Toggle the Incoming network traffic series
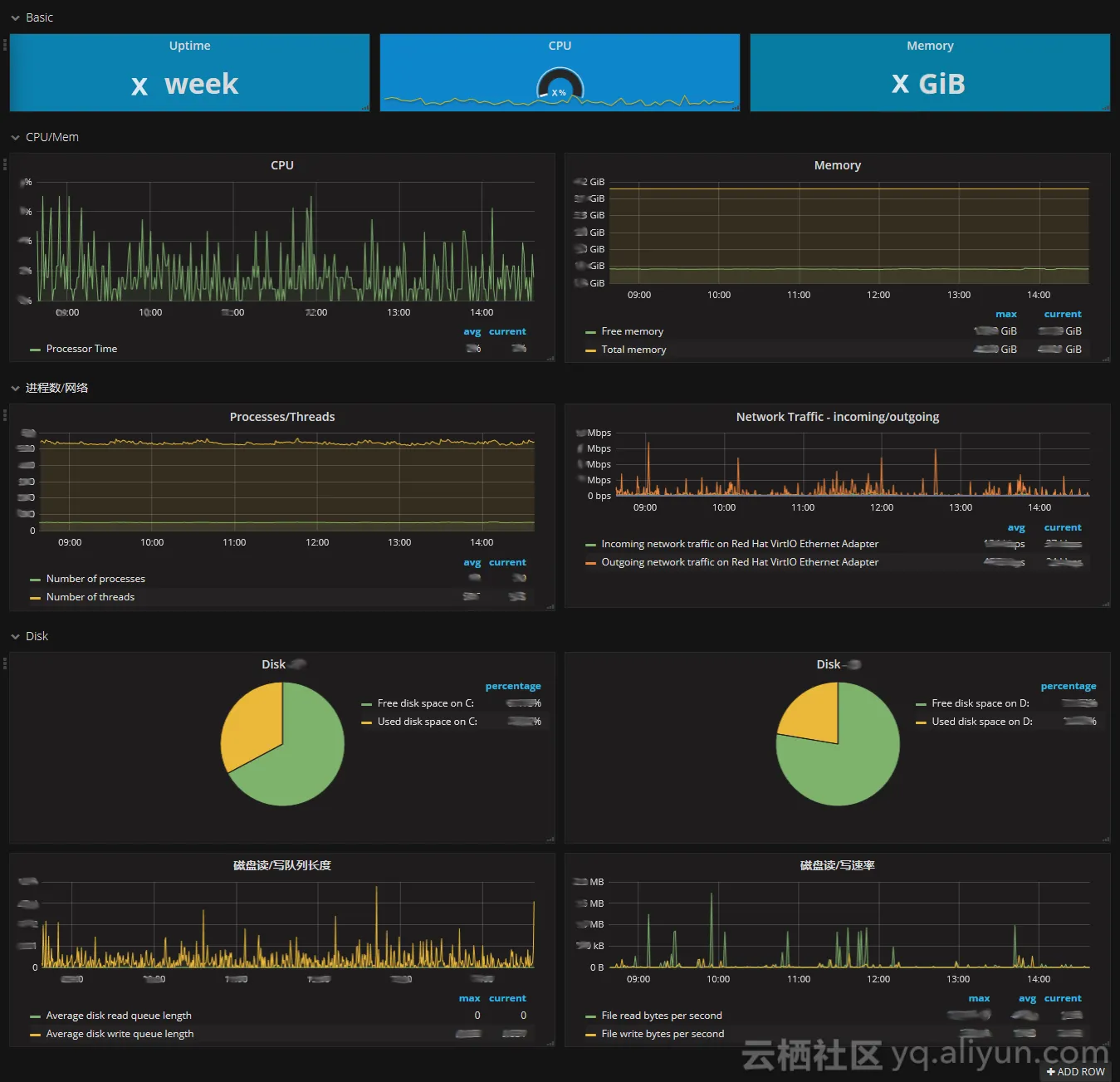The image size is (1120, 1082). (740, 544)
